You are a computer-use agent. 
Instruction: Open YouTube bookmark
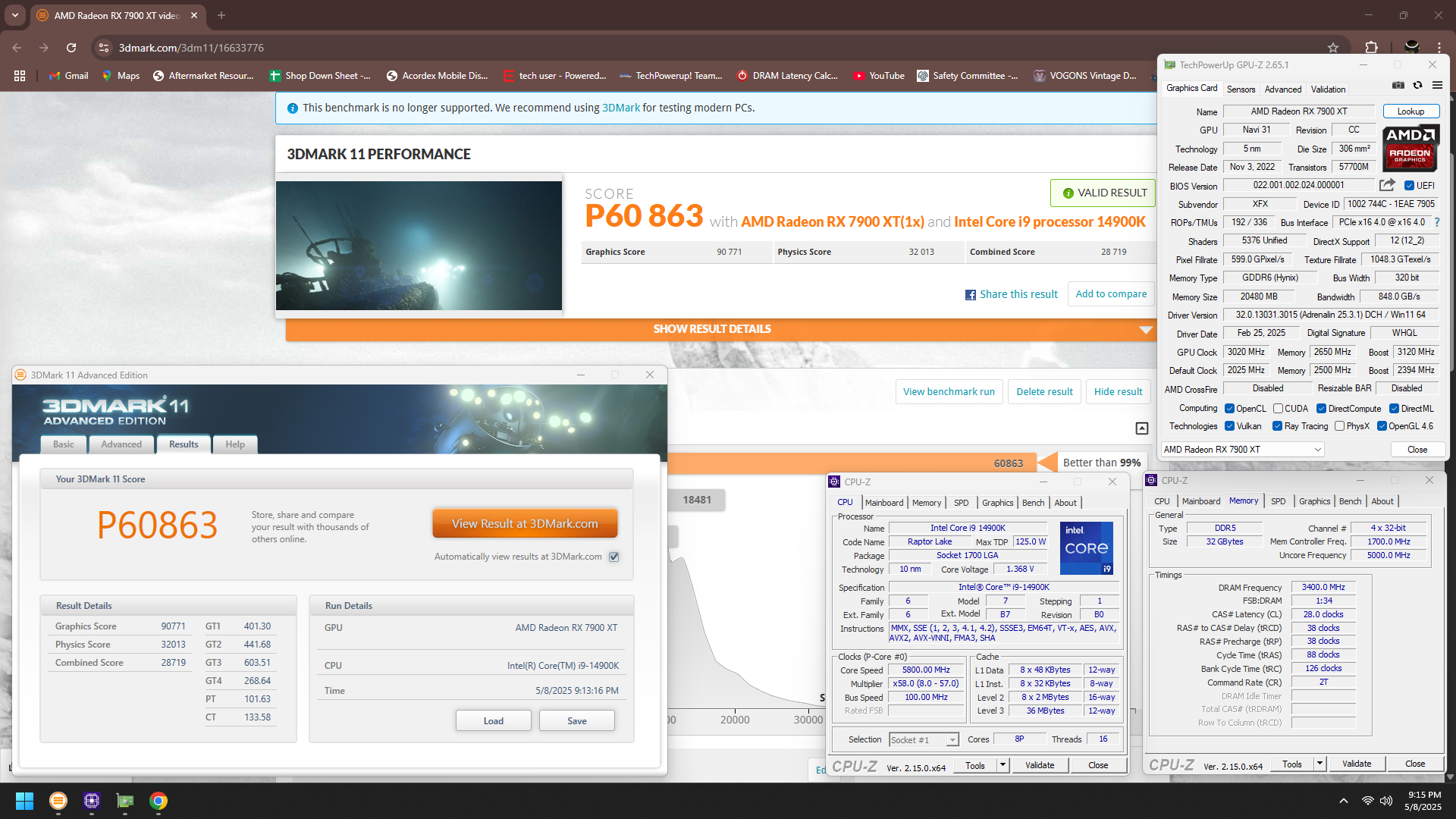879,76
